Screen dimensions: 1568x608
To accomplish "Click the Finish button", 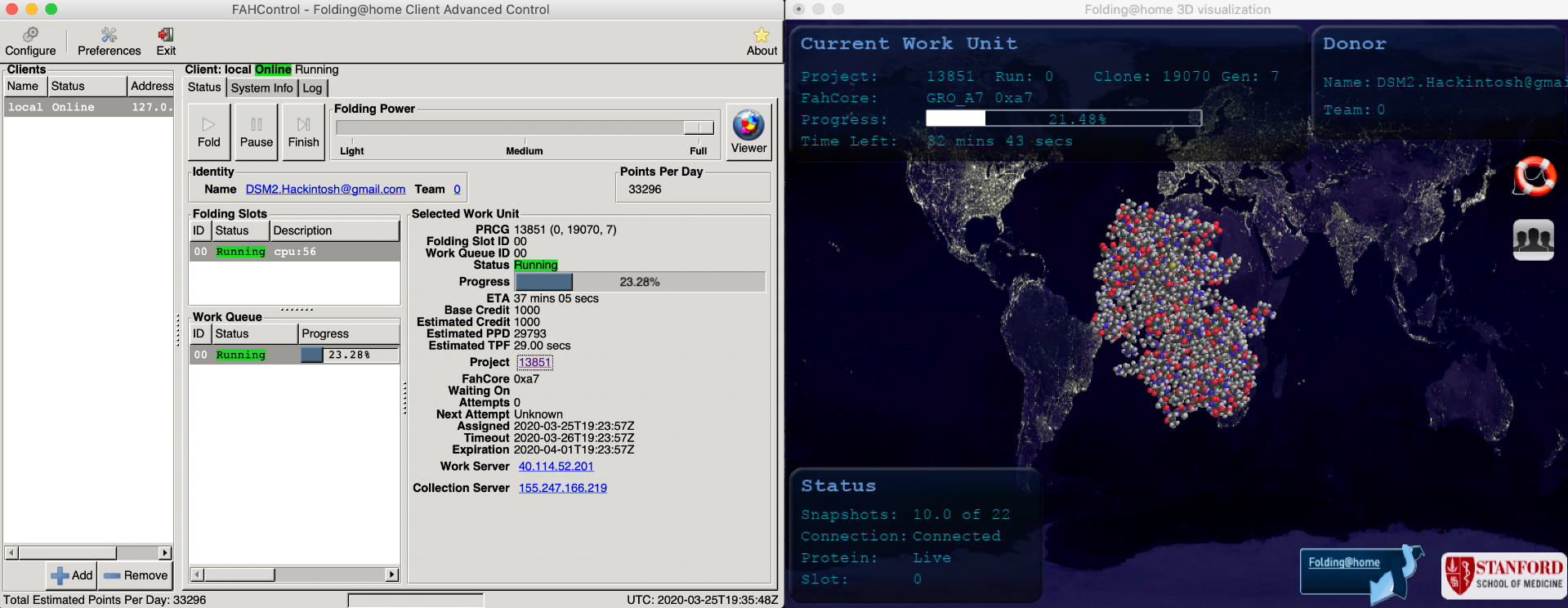I will 303,132.
